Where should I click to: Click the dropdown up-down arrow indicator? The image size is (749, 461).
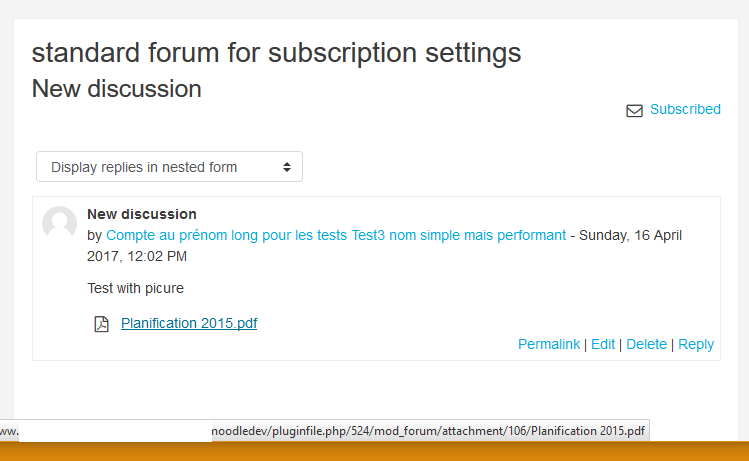point(287,167)
